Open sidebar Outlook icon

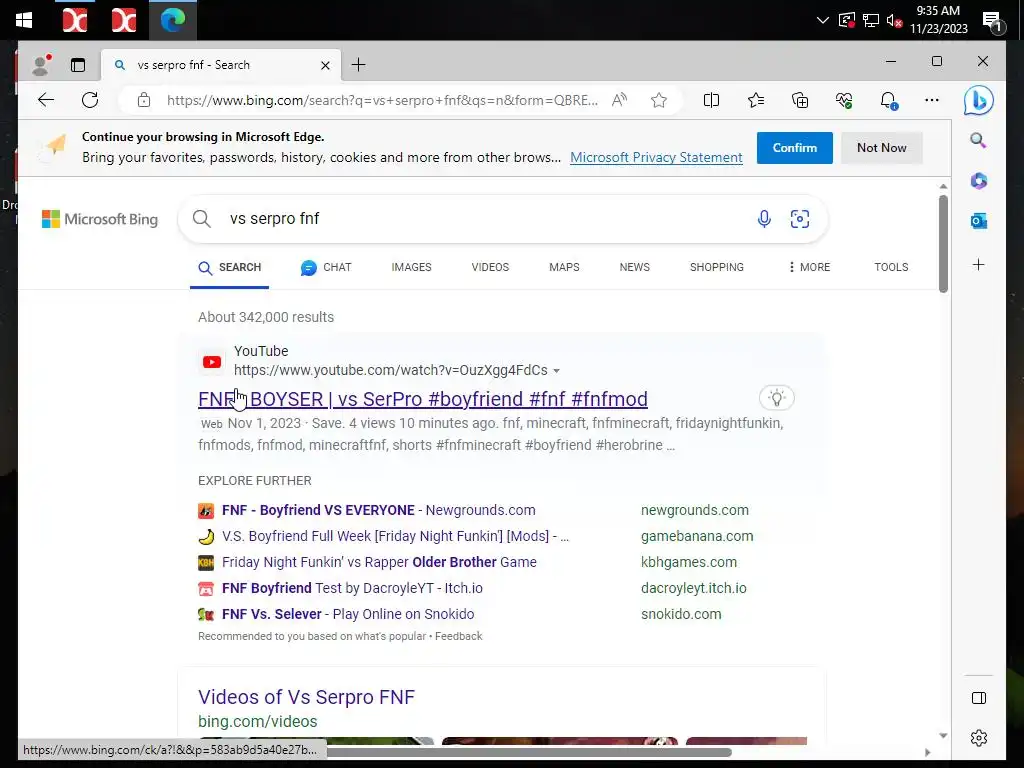click(x=978, y=221)
